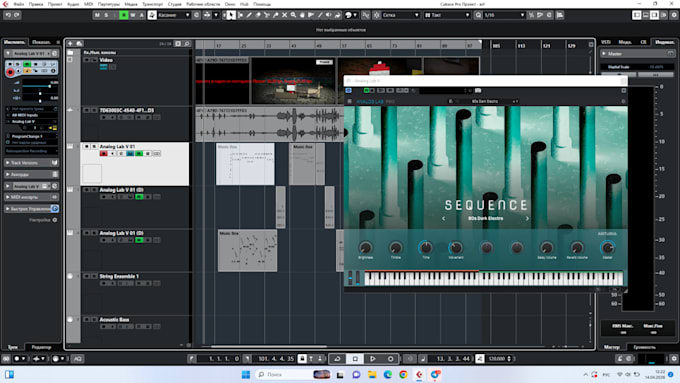Viewport: 680px width, 383px height.
Task: Click the Record transport button
Action: [x=390, y=359]
